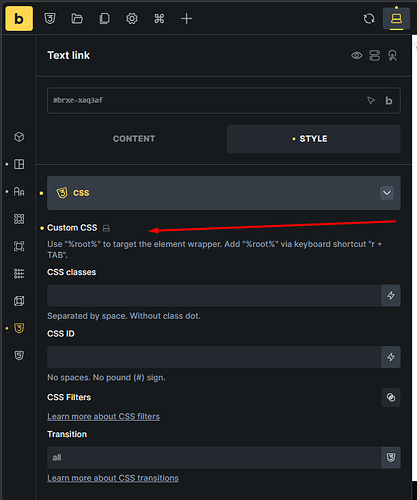This screenshot has height=500, width=417.
Task: Open dynamic data for CSS classes
Action: (x=391, y=296)
